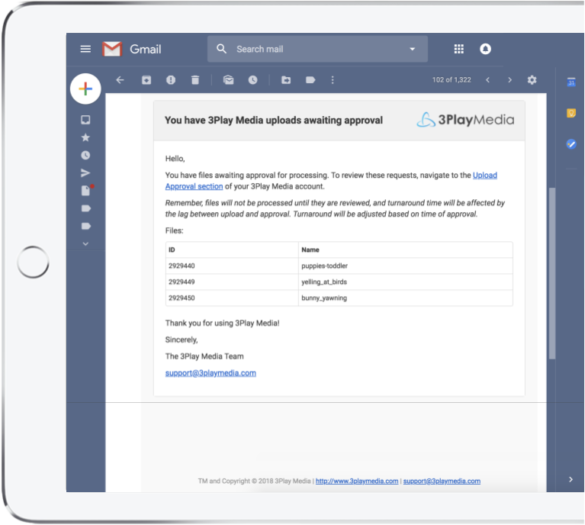Go to older email chevron
Screen dimensions: 585x525
(x=510, y=80)
